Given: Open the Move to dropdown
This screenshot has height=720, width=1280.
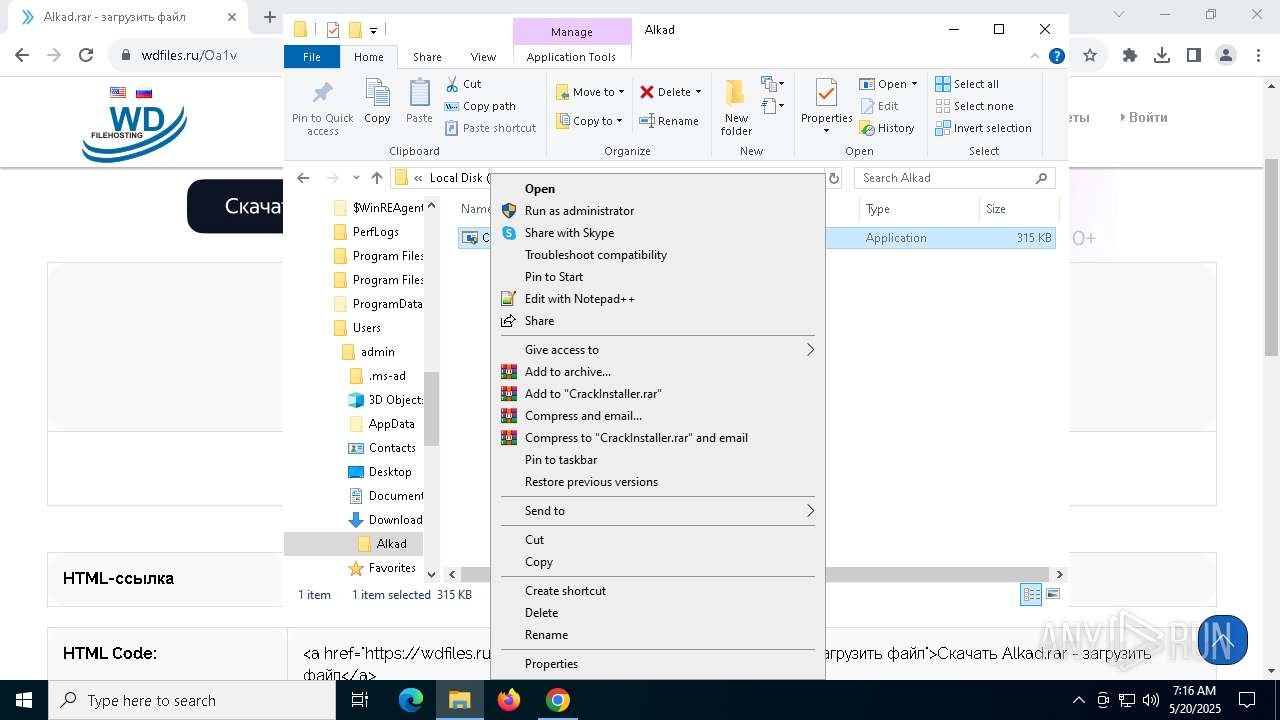Looking at the screenshot, I should pyautogui.click(x=590, y=92).
